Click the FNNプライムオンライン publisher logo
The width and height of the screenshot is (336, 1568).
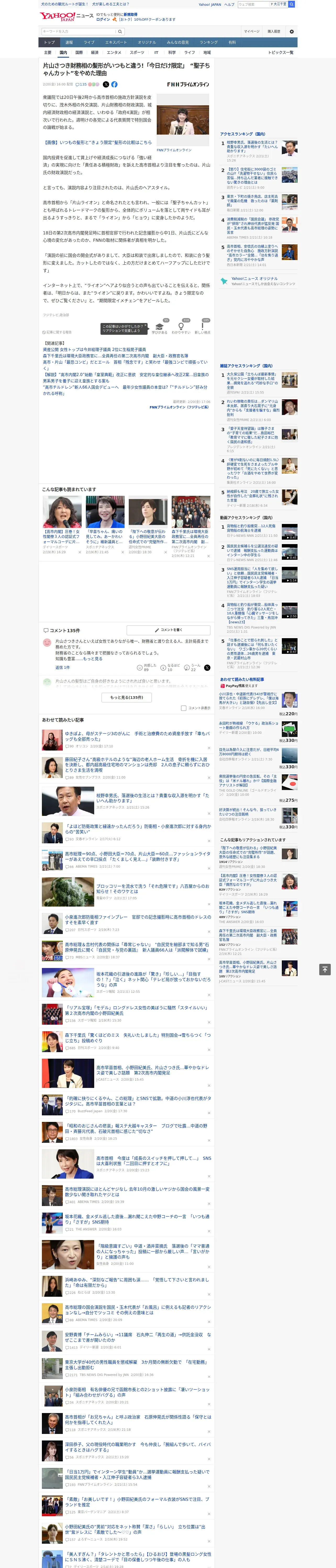click(x=188, y=85)
